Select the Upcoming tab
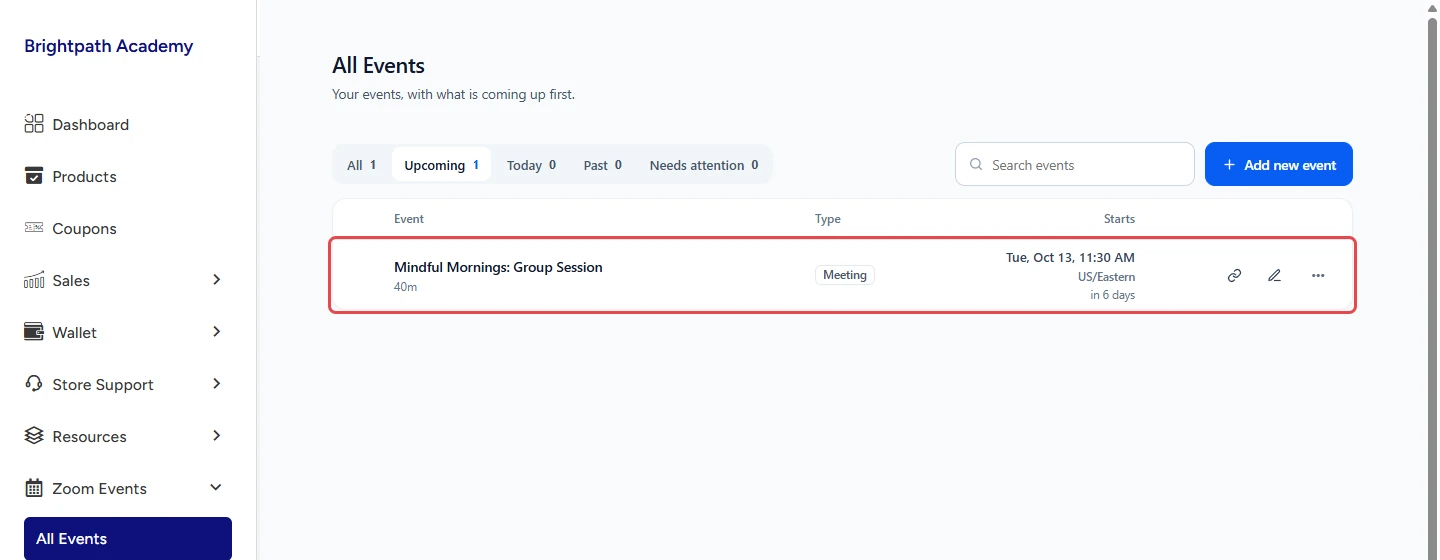 tap(441, 165)
